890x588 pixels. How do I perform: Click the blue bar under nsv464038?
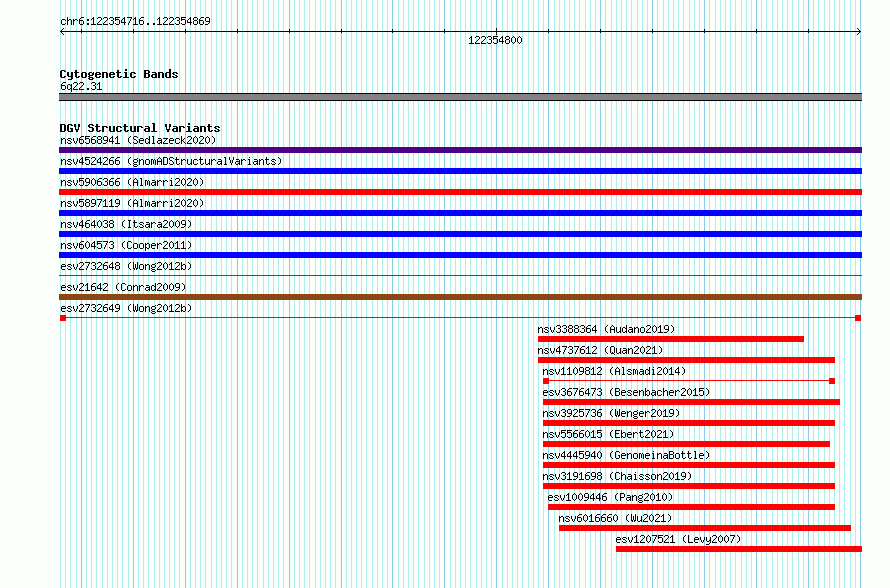coord(460,234)
